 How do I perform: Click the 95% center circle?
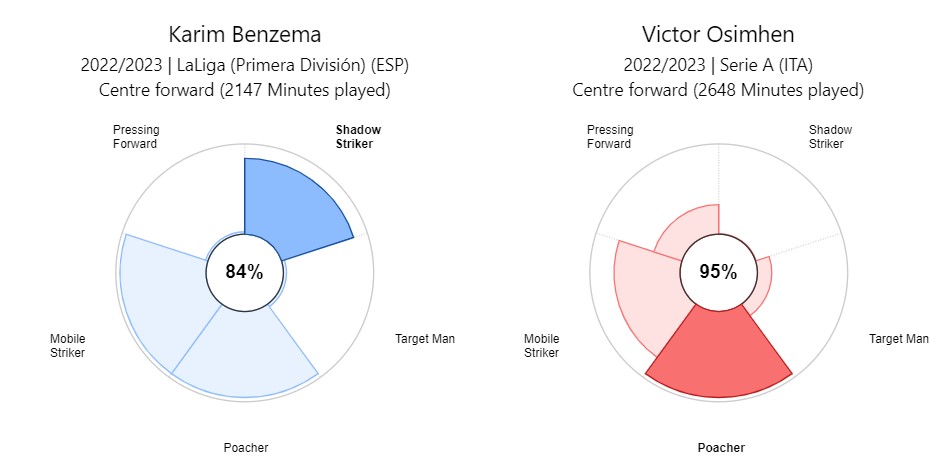[x=718, y=272]
